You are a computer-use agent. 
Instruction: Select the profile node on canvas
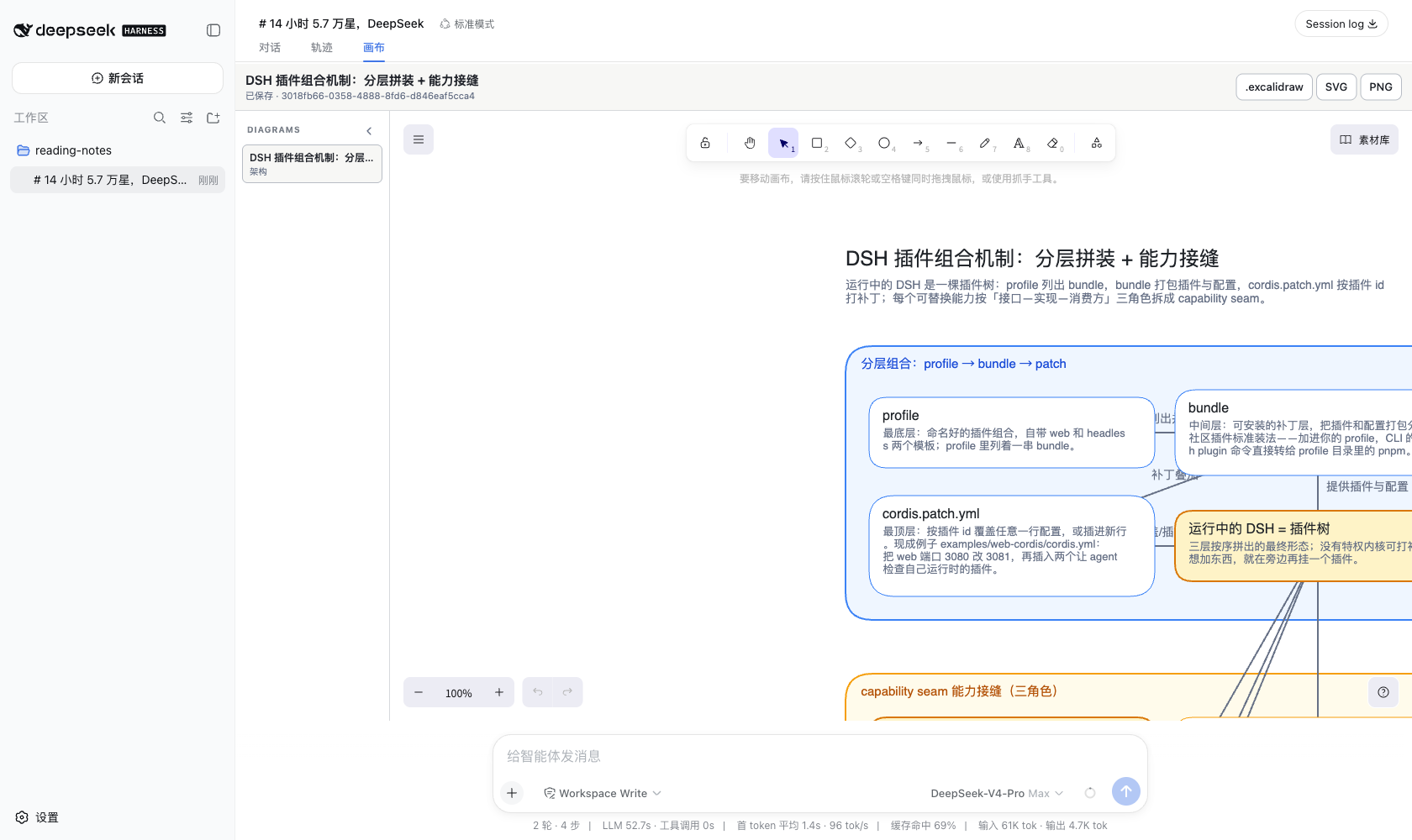tap(1012, 433)
